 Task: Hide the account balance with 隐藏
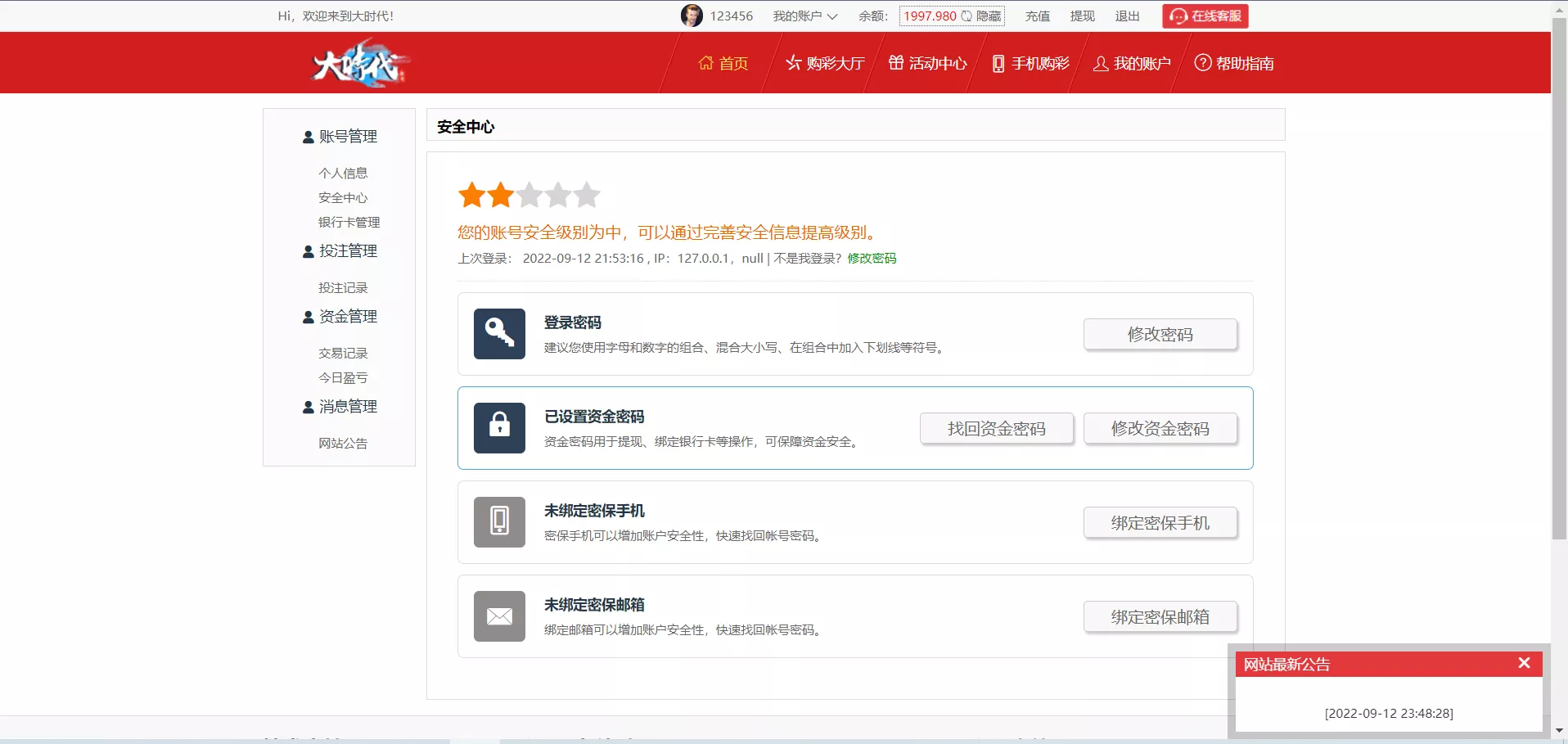pyautogui.click(x=985, y=16)
